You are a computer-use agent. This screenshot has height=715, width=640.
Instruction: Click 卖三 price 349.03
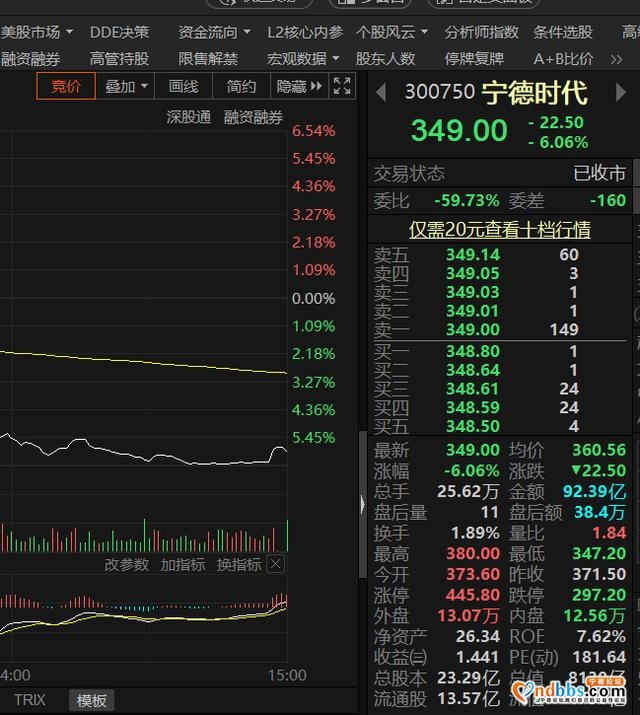pos(473,292)
